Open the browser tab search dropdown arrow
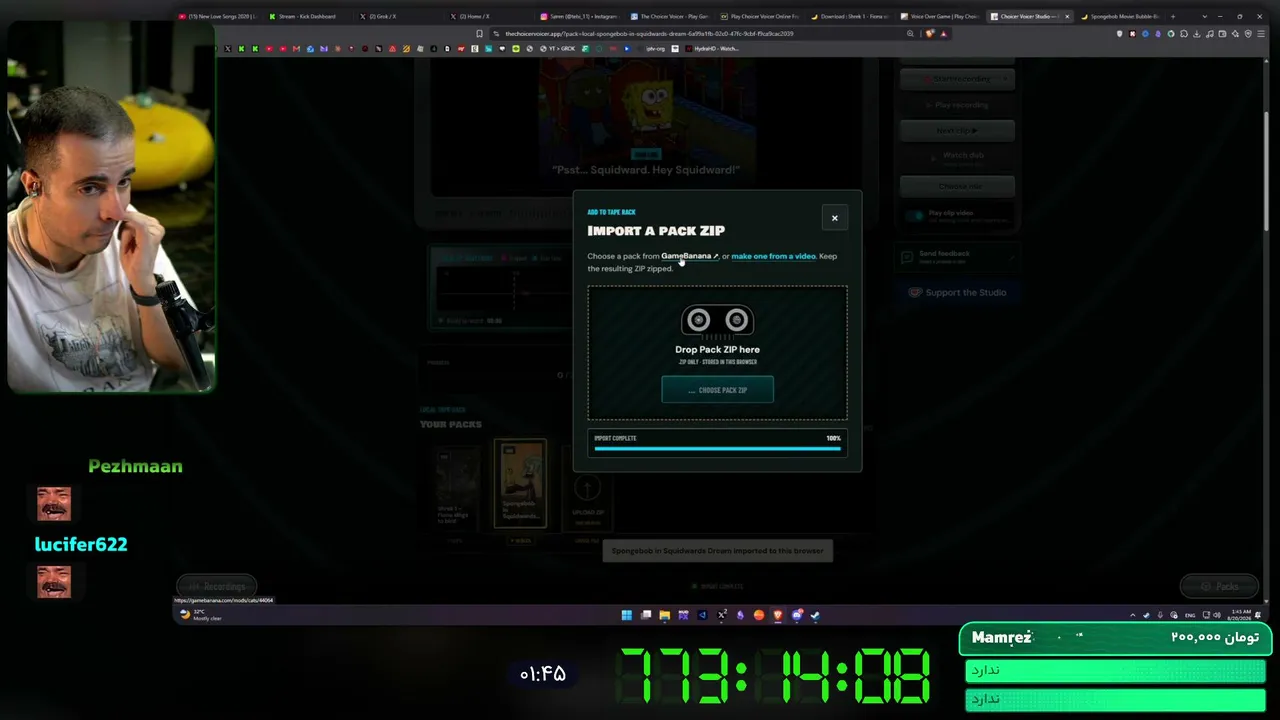This screenshot has height=720, width=1280. coord(1204,16)
